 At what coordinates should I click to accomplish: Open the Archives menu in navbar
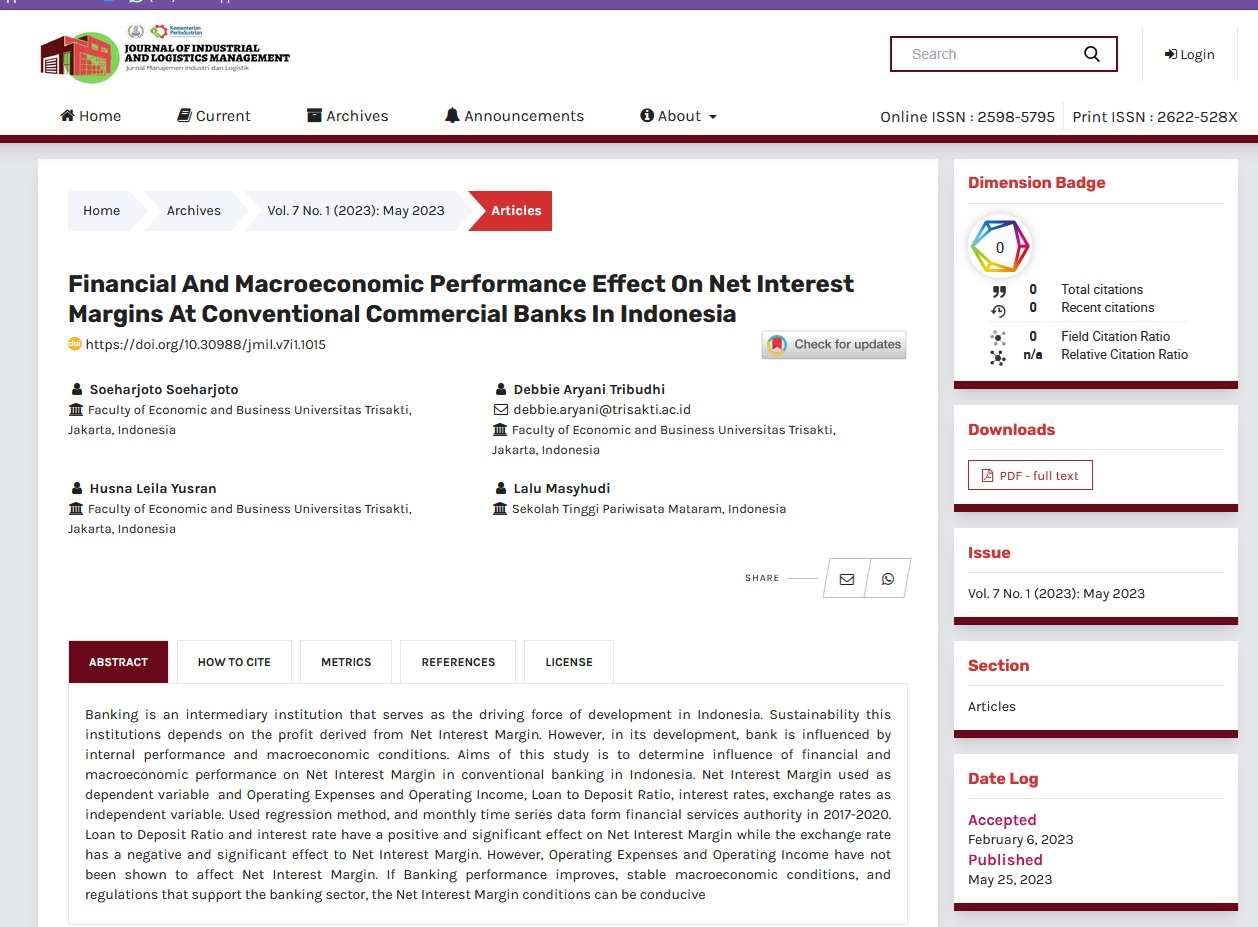(347, 116)
